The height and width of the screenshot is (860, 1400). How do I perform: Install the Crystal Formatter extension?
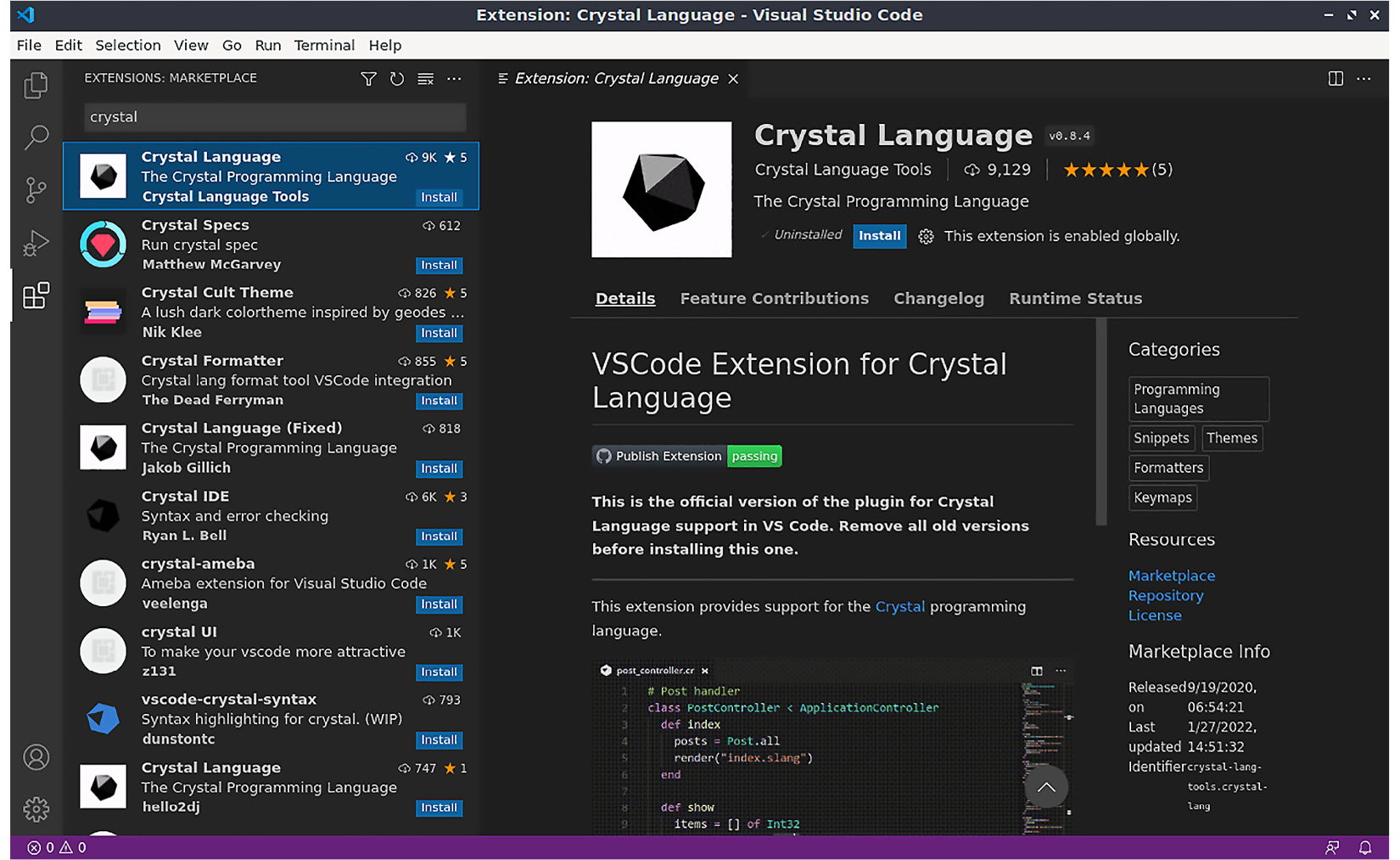point(439,401)
